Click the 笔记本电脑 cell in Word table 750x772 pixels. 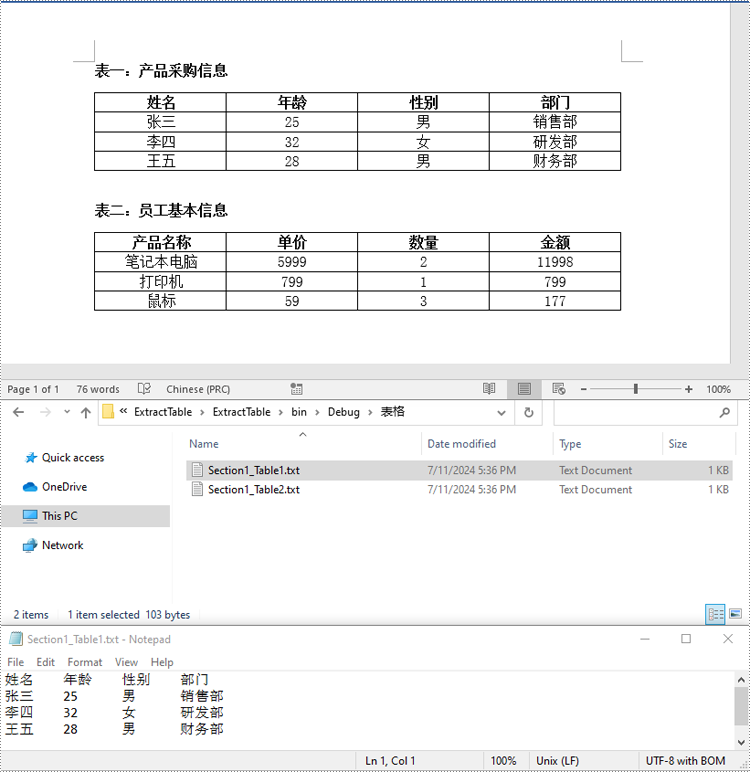pyautogui.click(x=161, y=261)
